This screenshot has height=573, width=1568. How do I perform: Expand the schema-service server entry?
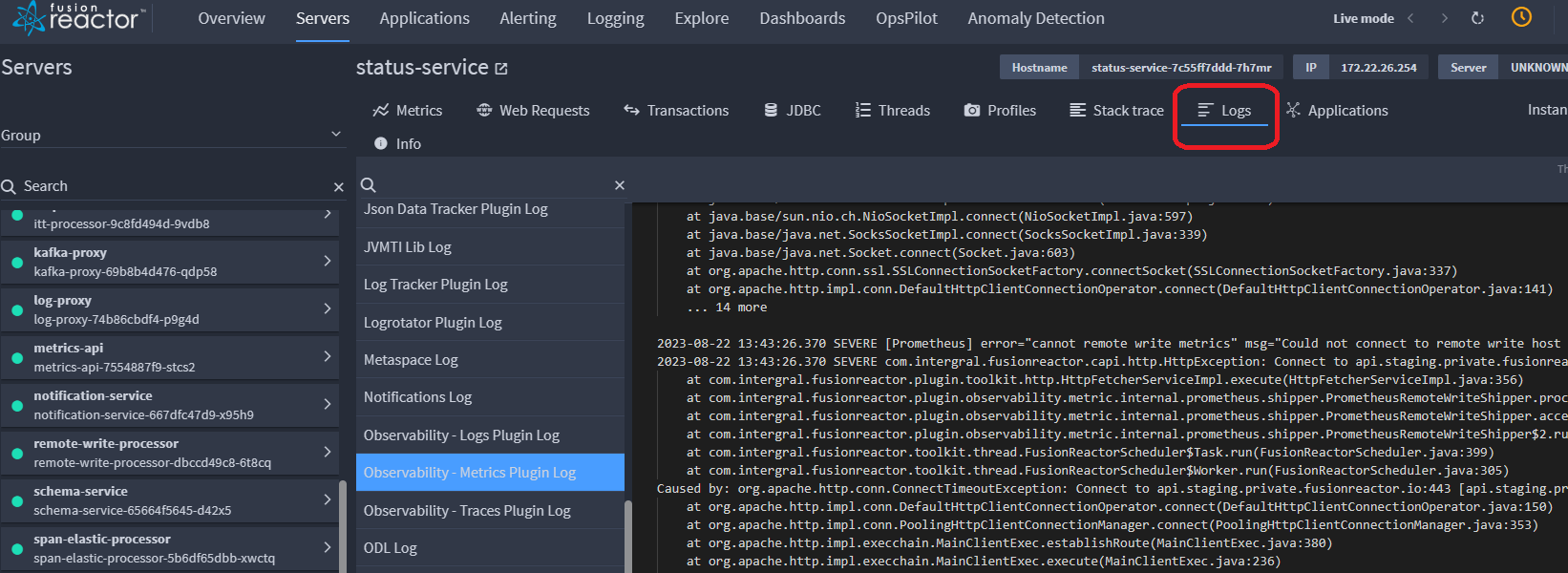click(328, 499)
